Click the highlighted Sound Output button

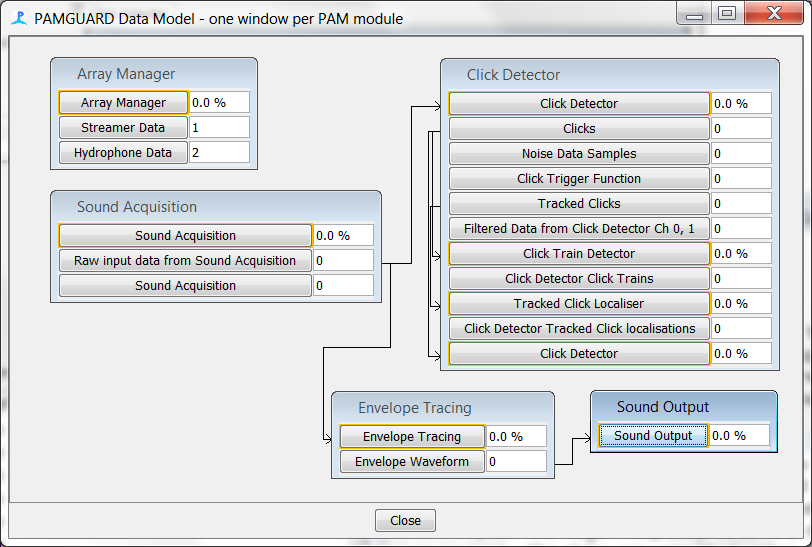click(653, 435)
